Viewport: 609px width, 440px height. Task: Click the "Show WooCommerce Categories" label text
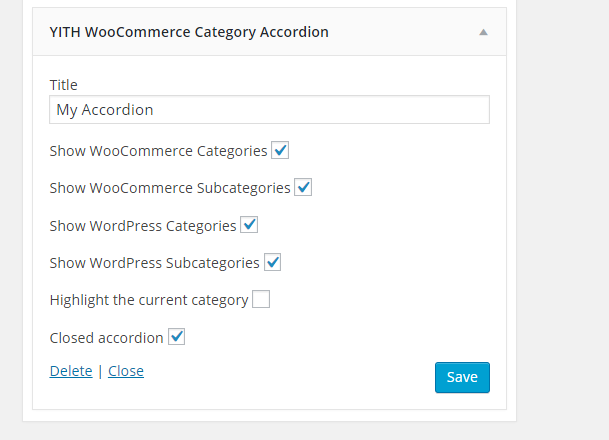click(158, 152)
